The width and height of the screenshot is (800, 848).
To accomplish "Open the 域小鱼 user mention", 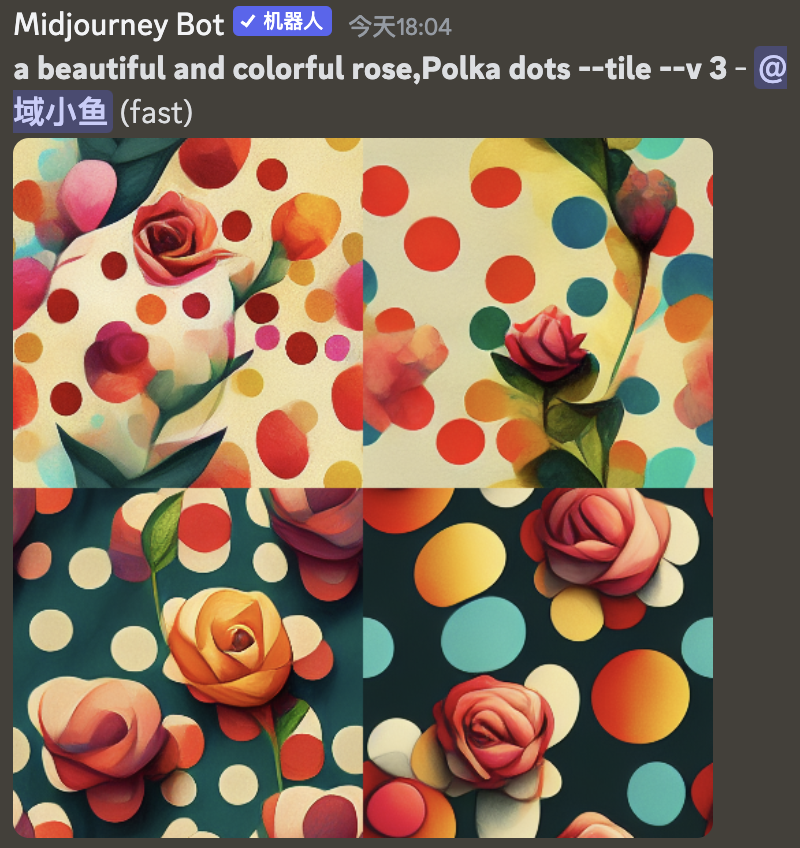I will (62, 111).
